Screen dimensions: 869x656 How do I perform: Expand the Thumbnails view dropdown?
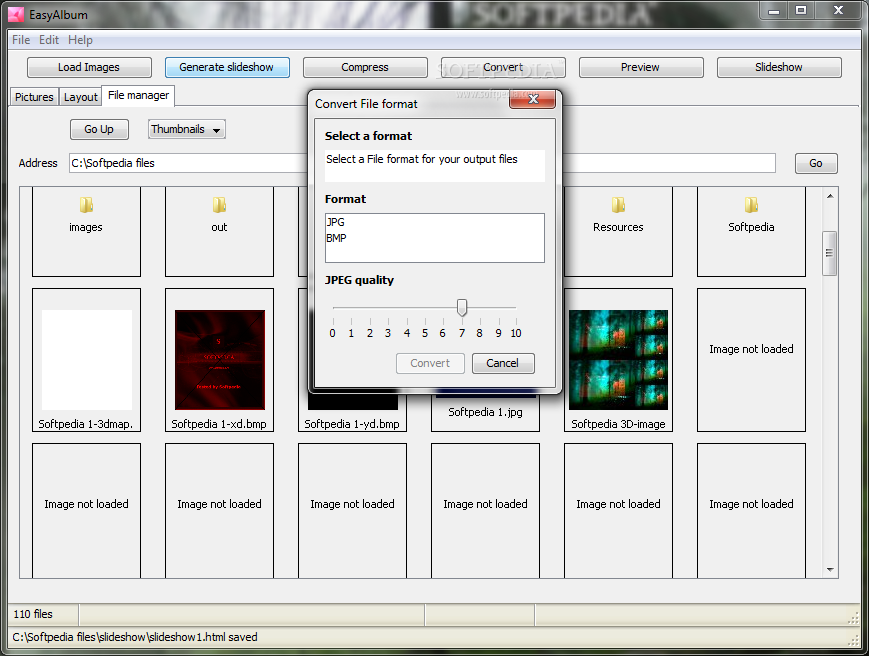tap(186, 129)
